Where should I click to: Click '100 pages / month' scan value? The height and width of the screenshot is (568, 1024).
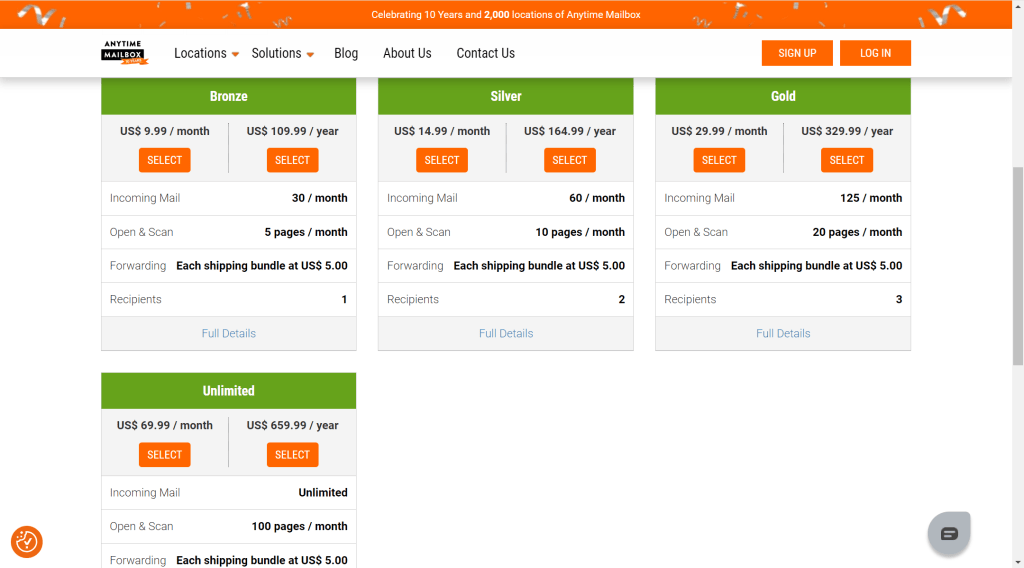tap(300, 526)
